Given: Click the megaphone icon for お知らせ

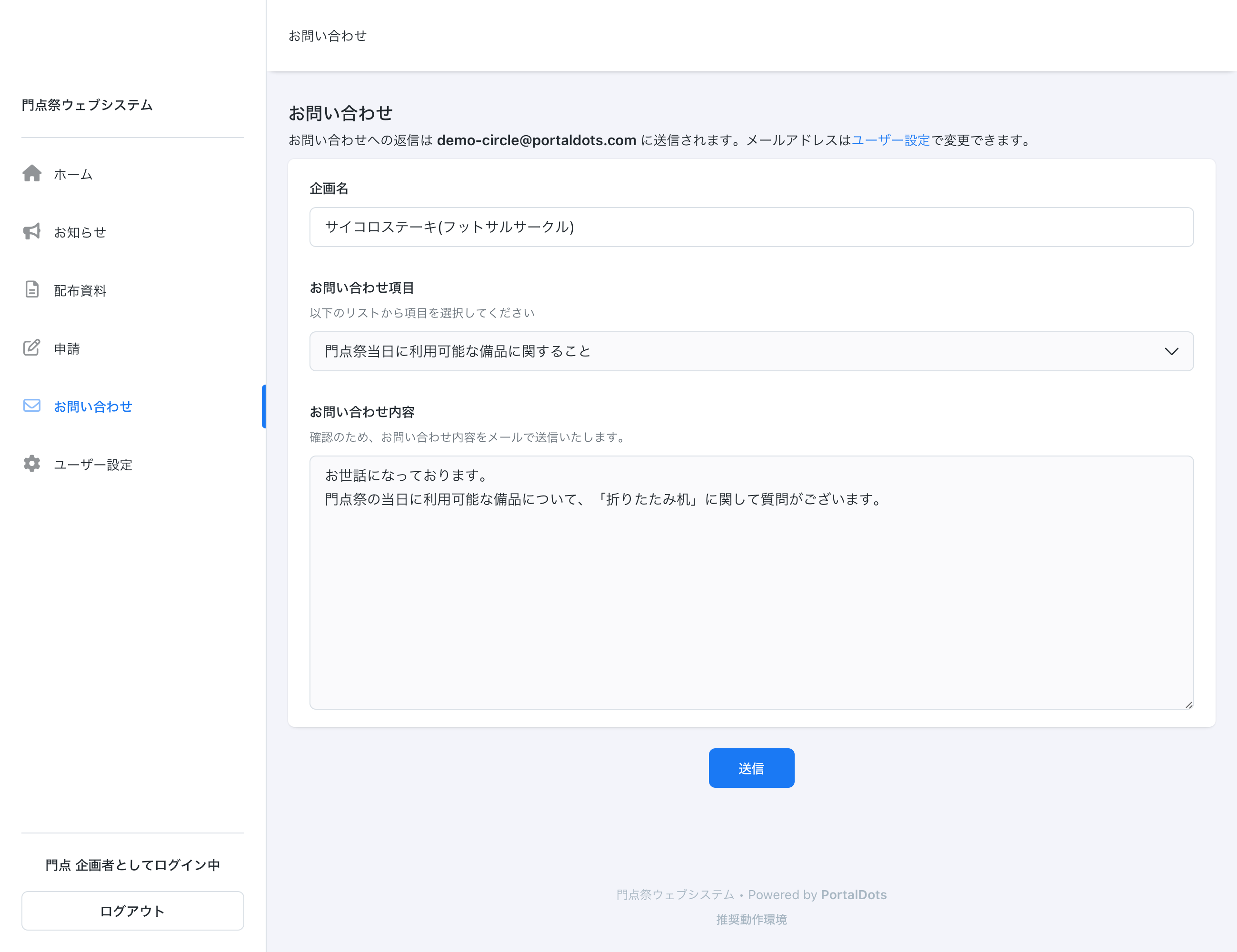Looking at the screenshot, I should (32, 232).
